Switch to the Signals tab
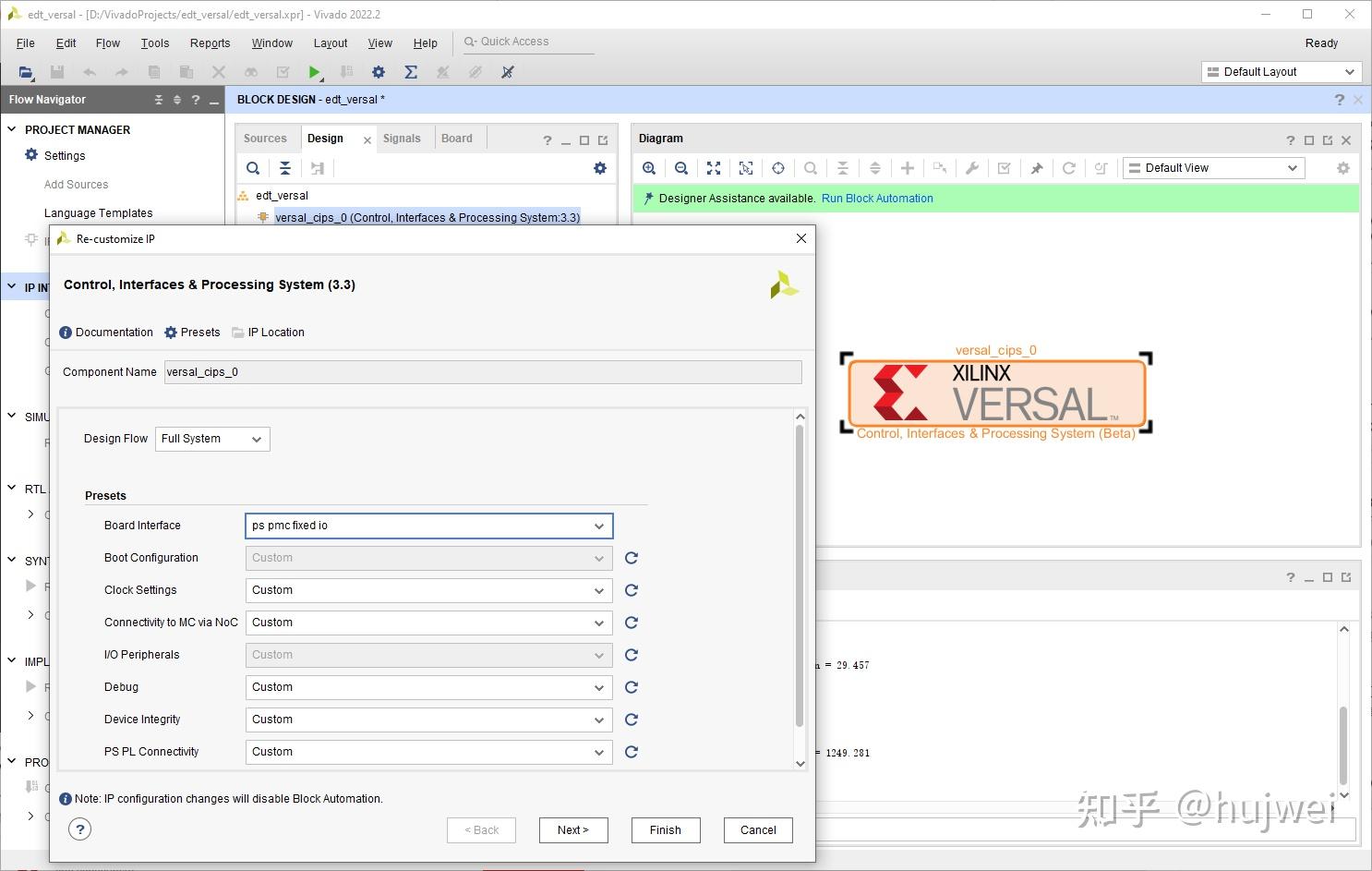The width and height of the screenshot is (1372, 871). click(x=403, y=138)
